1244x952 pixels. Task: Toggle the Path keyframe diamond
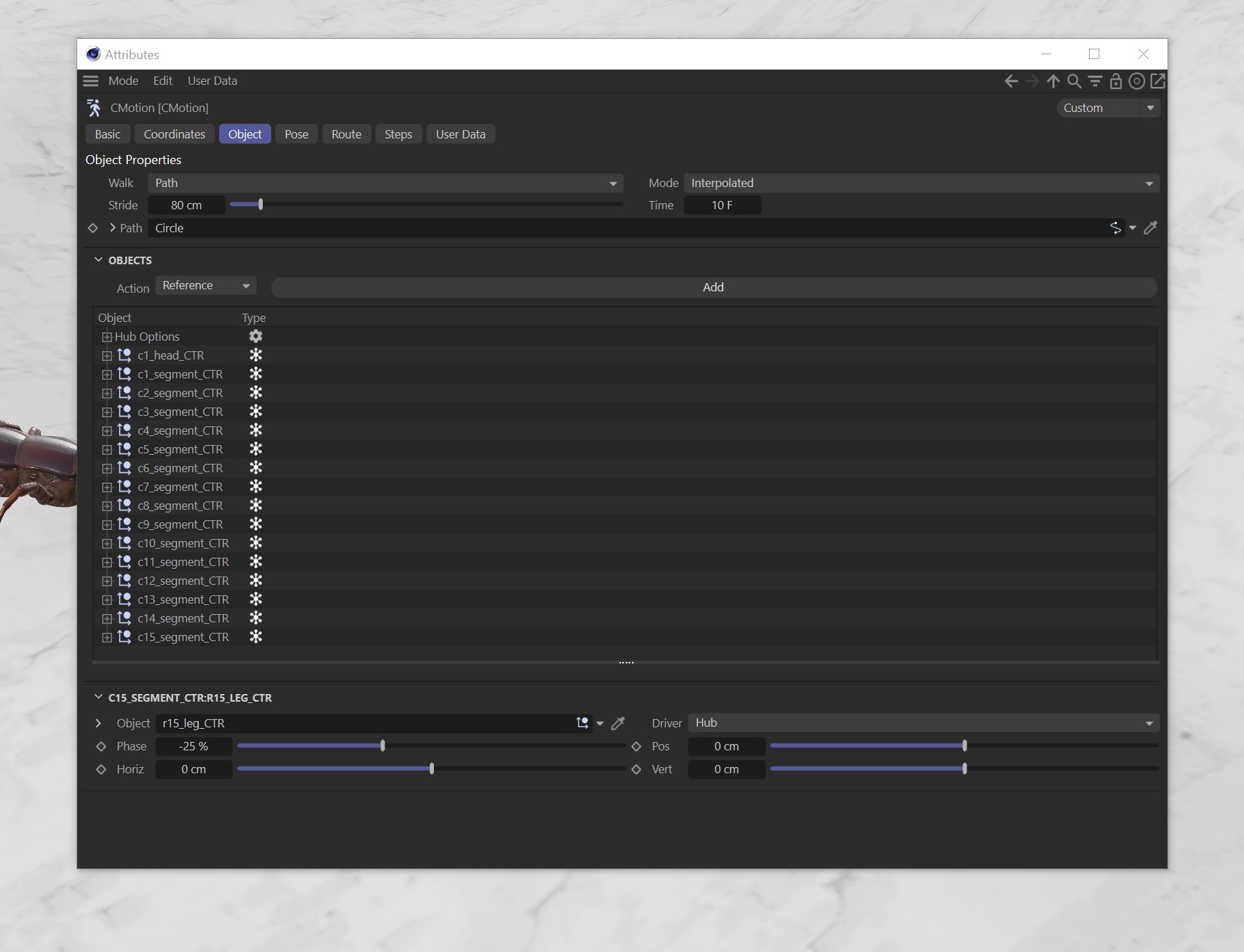(92, 228)
